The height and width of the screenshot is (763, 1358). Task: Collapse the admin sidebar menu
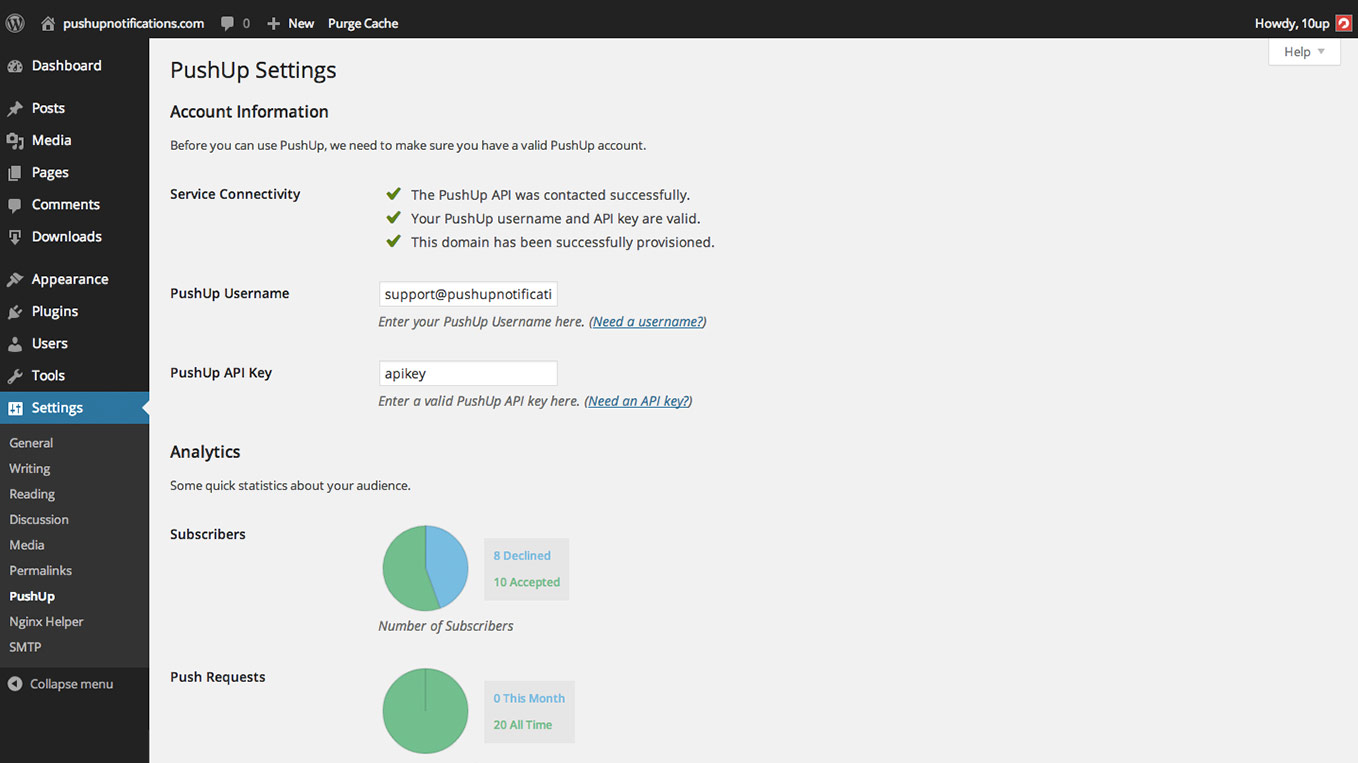61,684
